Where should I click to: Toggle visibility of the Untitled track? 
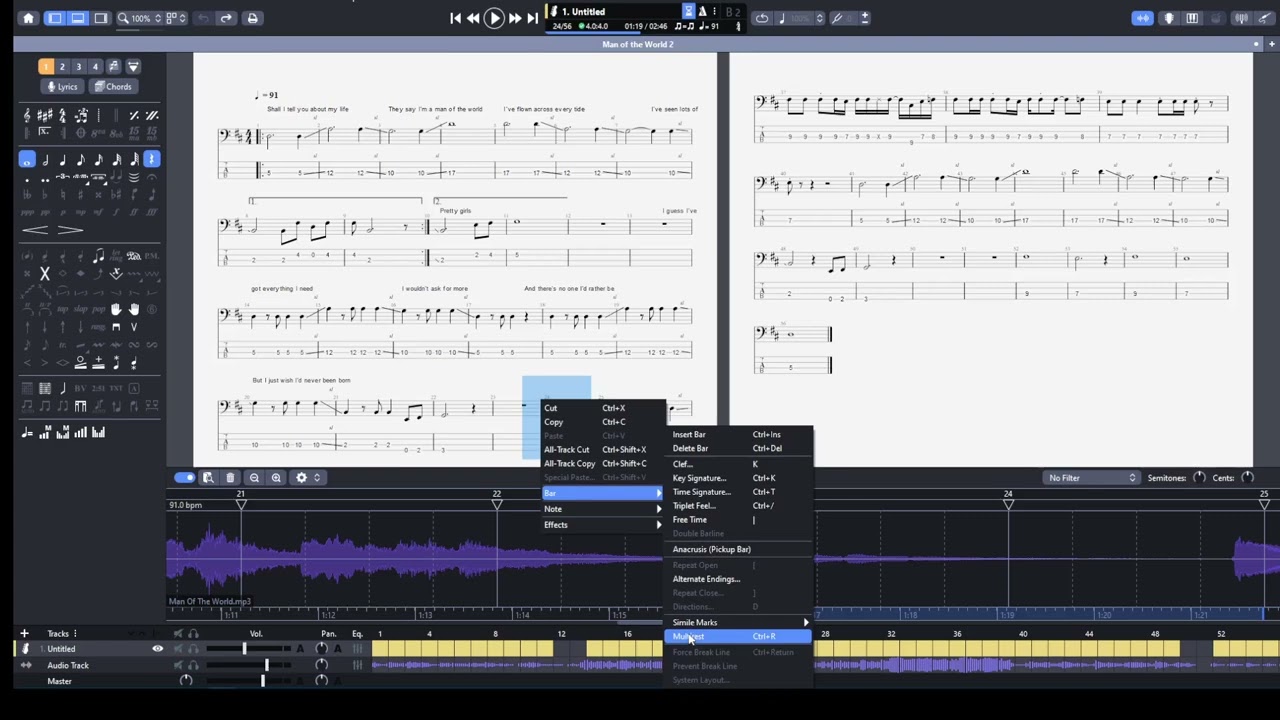point(157,649)
